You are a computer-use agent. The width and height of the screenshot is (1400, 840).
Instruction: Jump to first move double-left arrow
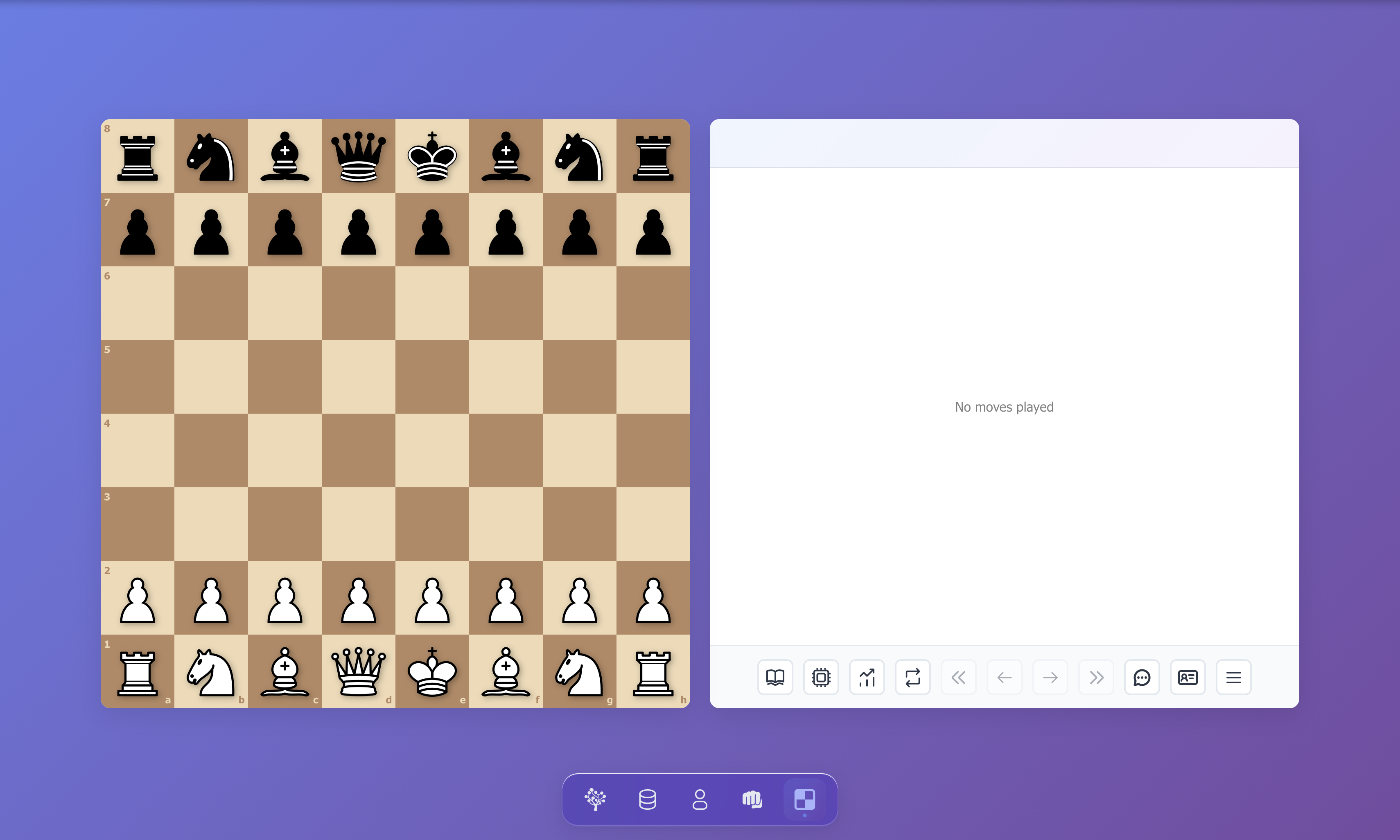(x=958, y=677)
